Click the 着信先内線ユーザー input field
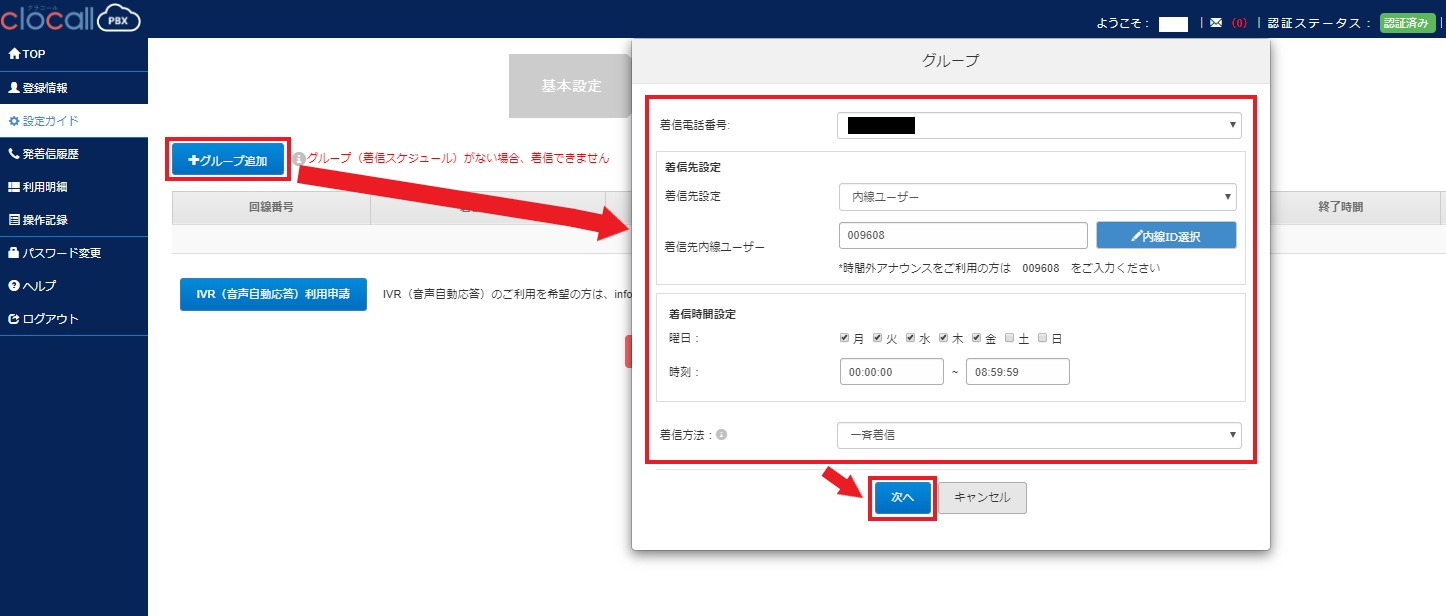Viewport: 1446px width, 616px height. click(962, 235)
